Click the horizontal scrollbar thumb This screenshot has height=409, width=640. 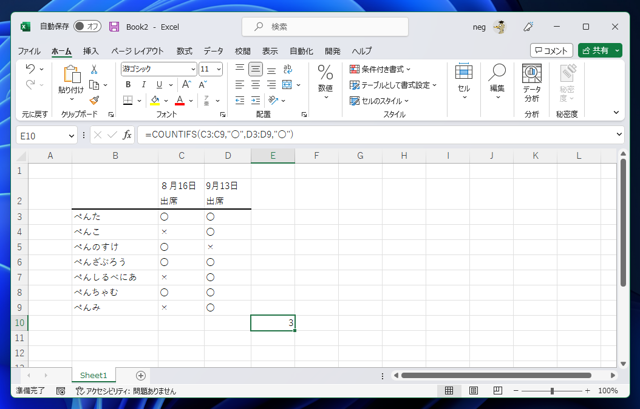(496, 375)
